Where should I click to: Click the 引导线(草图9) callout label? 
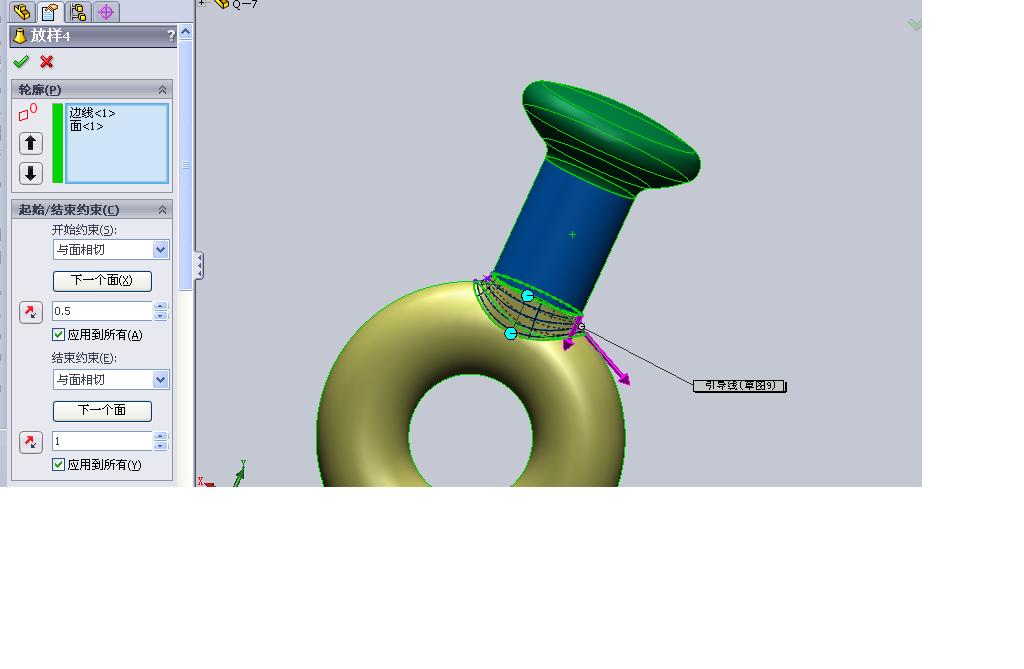pos(739,386)
